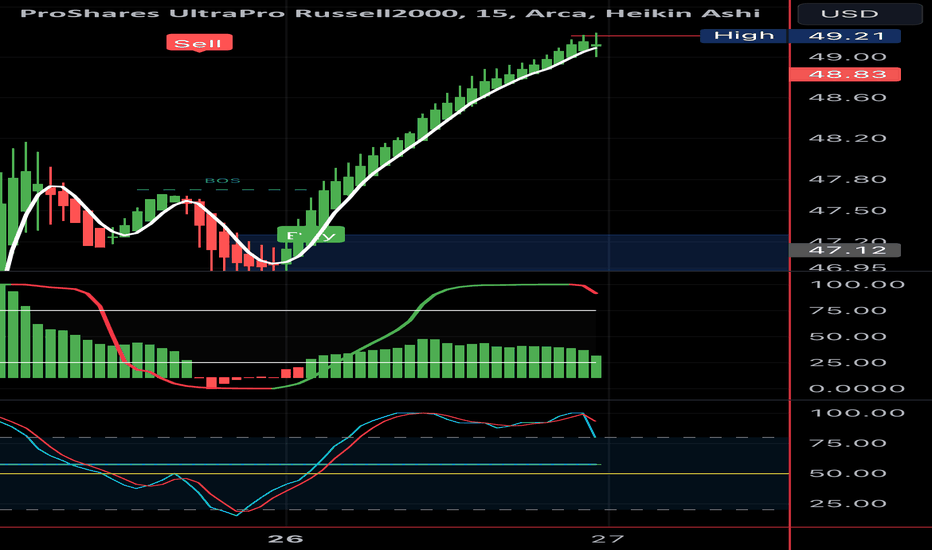Click the 49.21 high price value
932x550 pixels.
point(846,36)
